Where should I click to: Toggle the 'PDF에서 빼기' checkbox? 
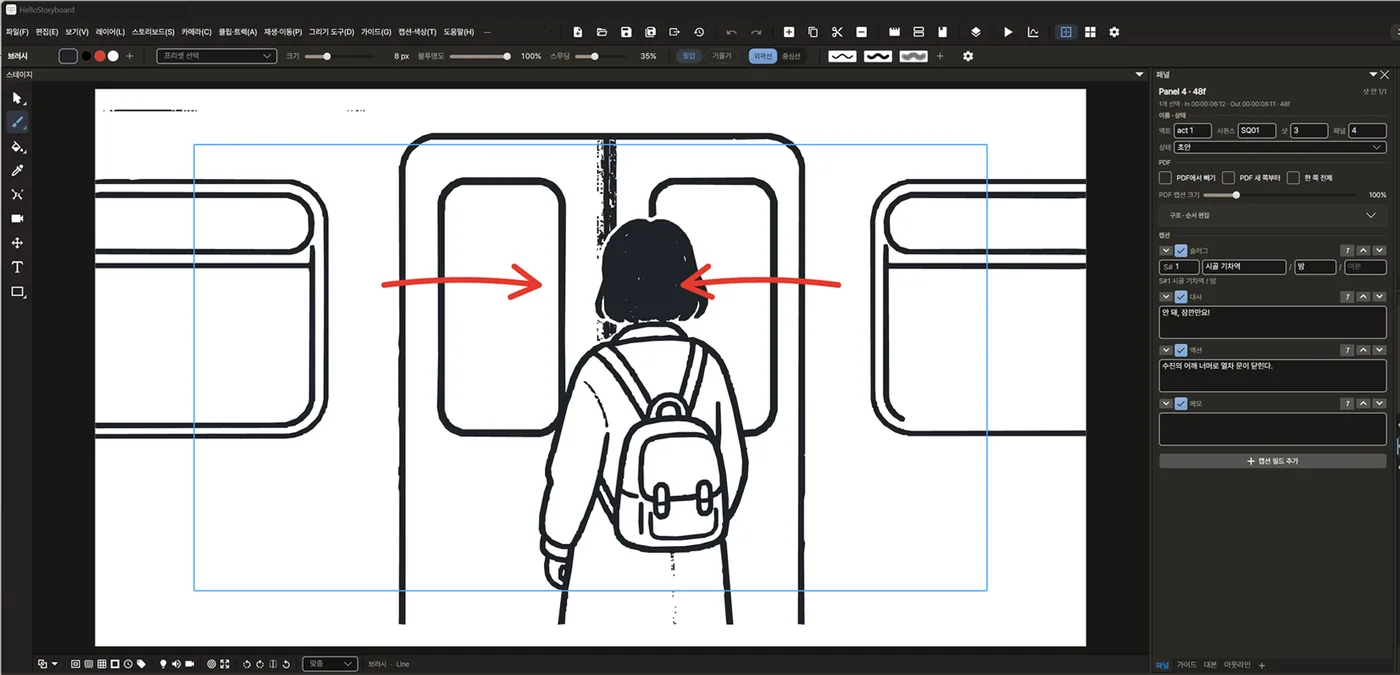point(1165,178)
